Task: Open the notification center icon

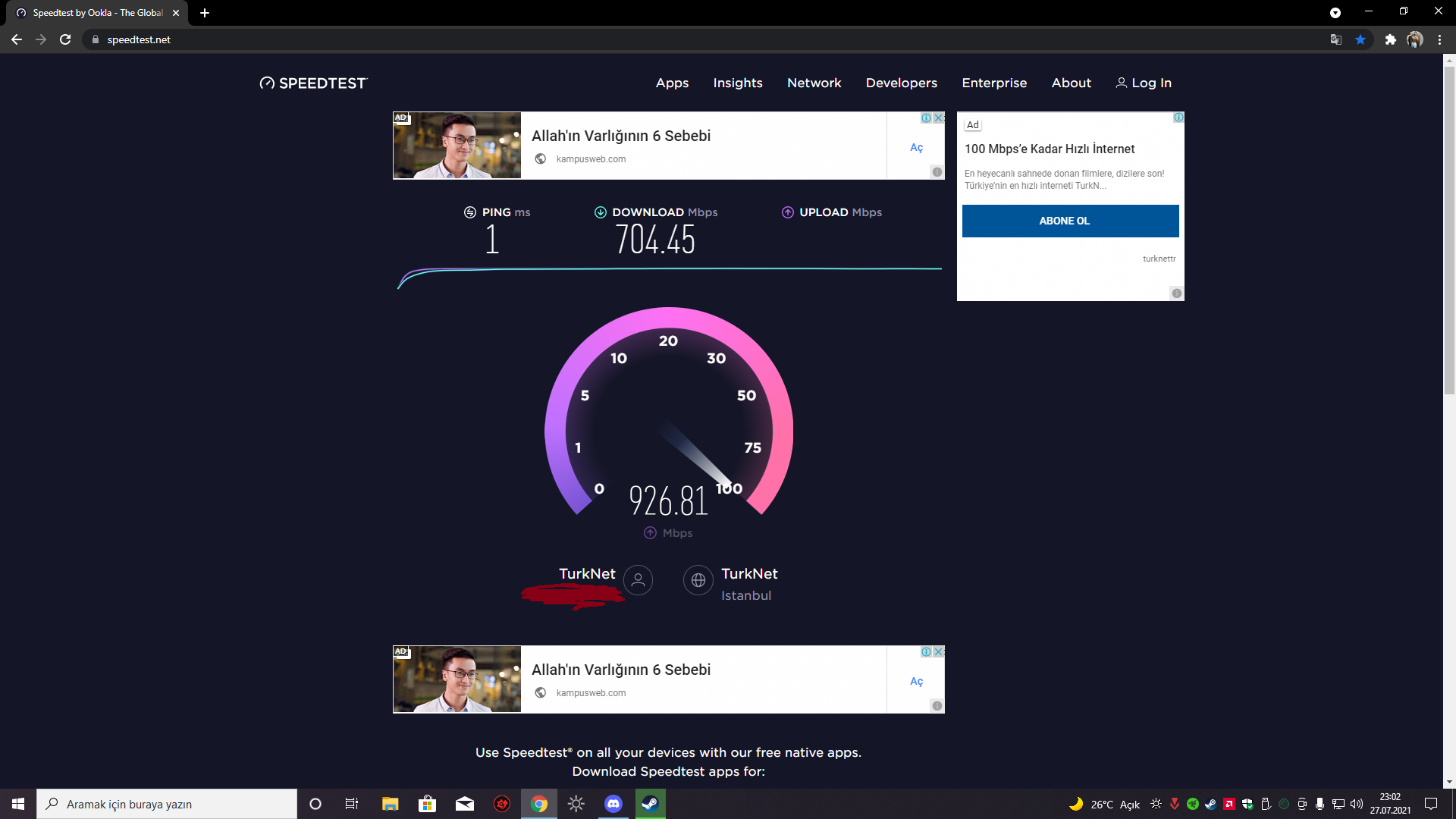Action: point(1431,804)
